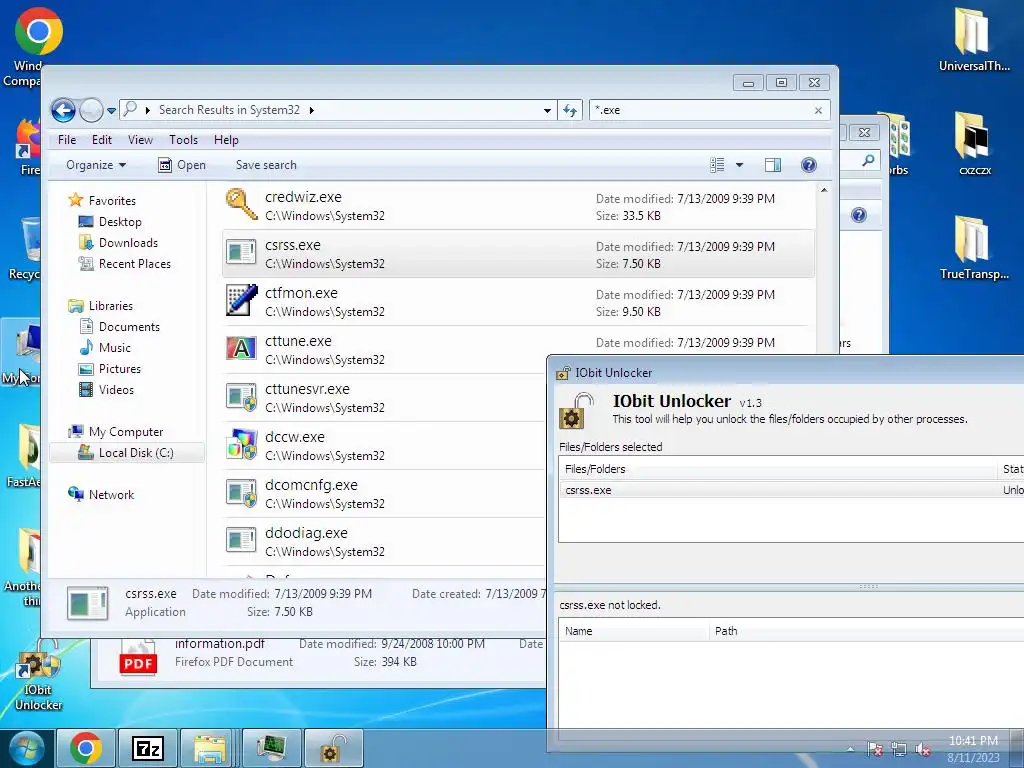This screenshot has width=1024, height=768.
Task: Open the cxzczx desktop folder
Action: (974, 144)
